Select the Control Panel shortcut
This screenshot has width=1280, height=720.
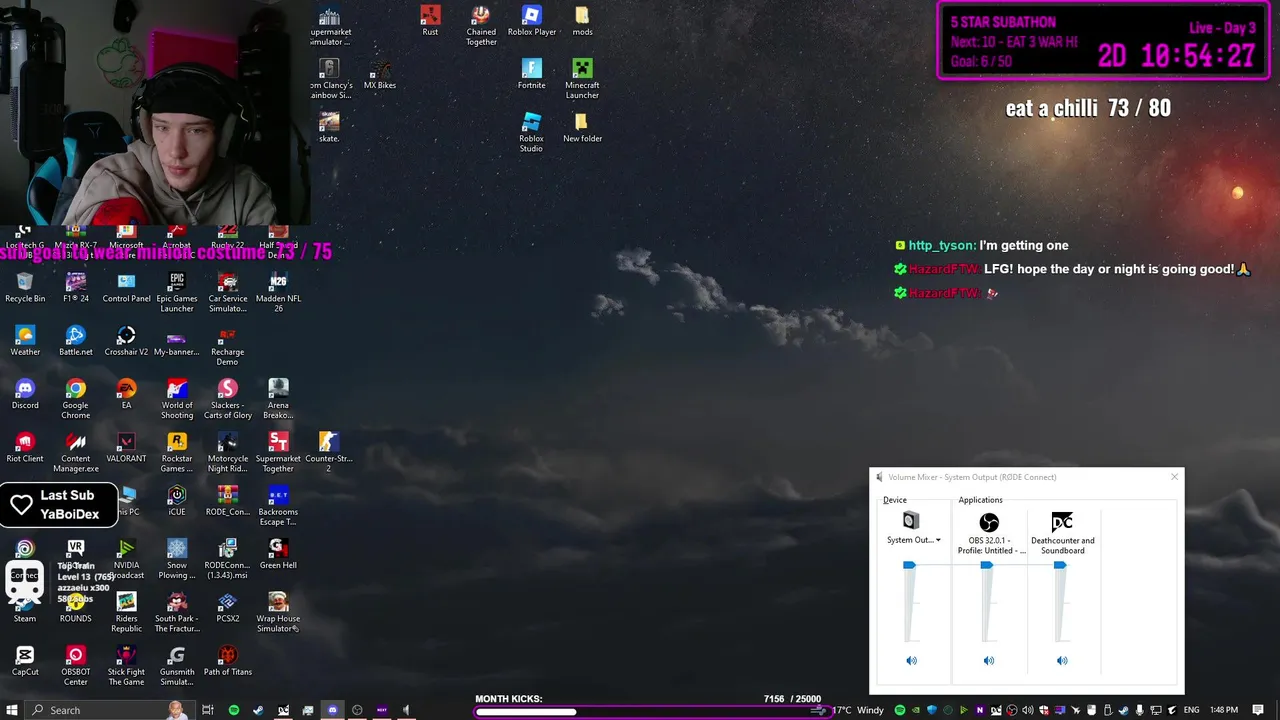tap(126, 287)
